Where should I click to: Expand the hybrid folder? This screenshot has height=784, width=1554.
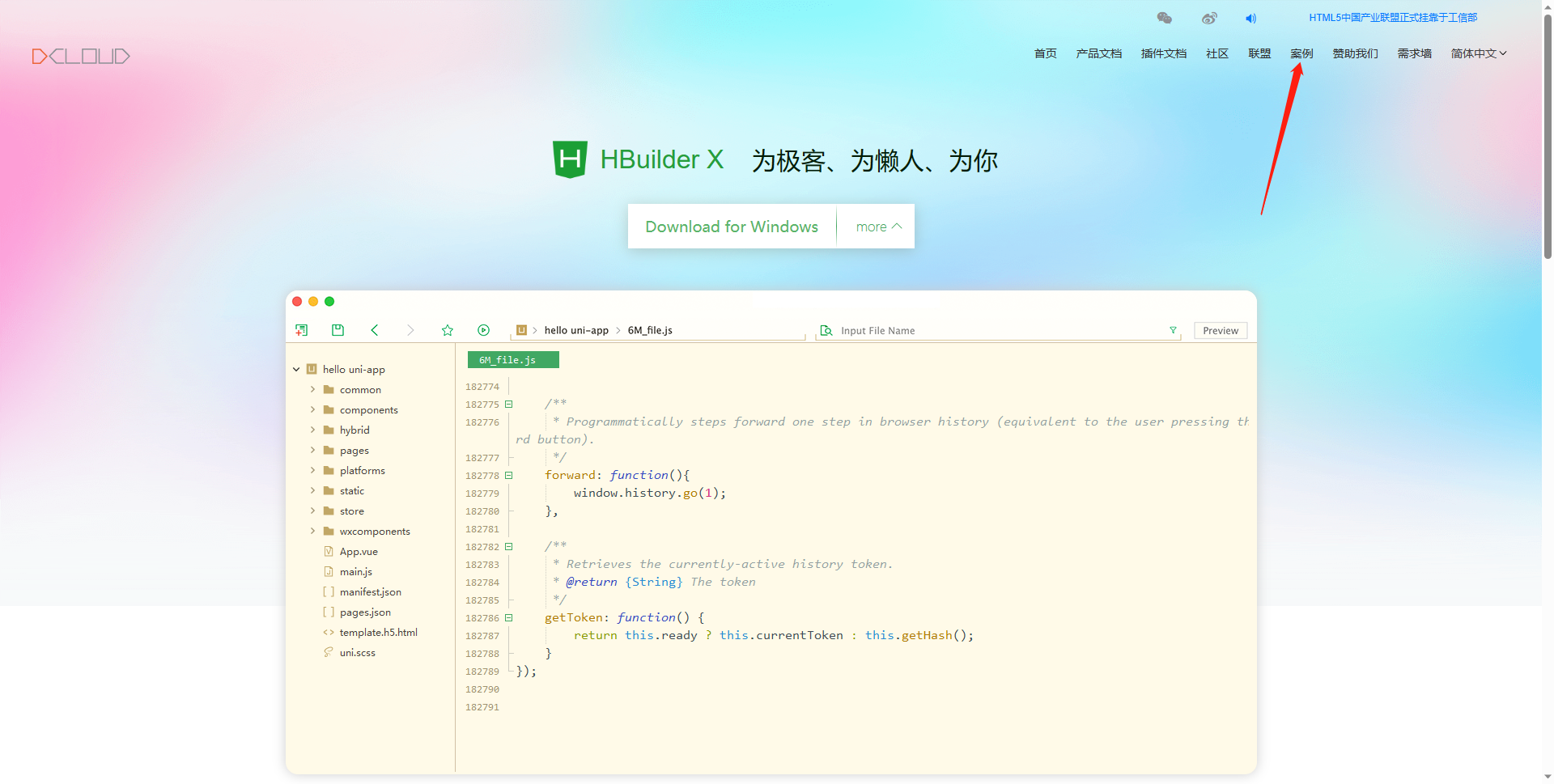pyautogui.click(x=312, y=430)
